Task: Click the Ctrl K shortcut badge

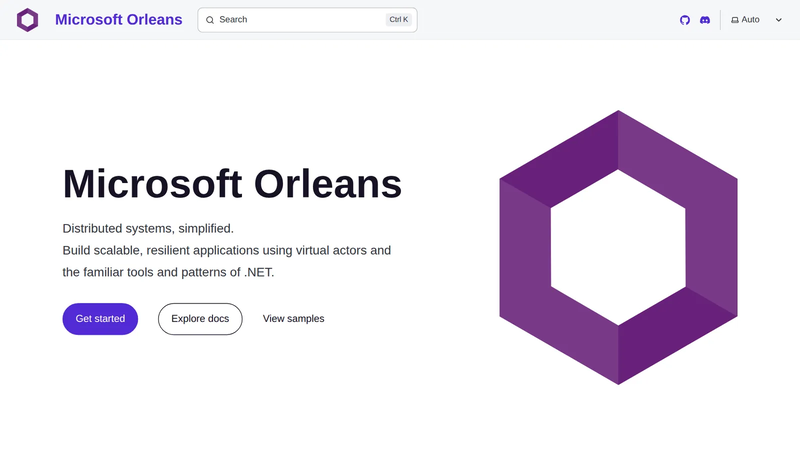Action: pos(398,19)
